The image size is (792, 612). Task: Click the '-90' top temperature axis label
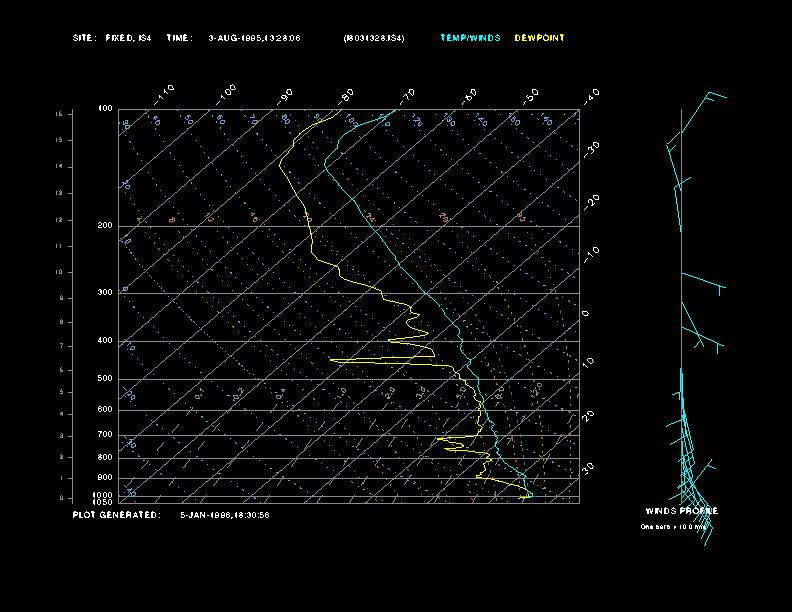coord(285,96)
